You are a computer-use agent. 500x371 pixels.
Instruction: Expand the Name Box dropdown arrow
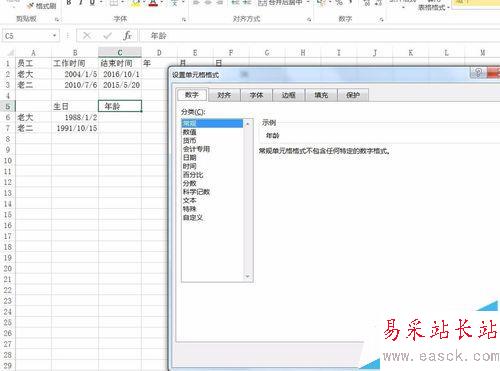(54, 36)
